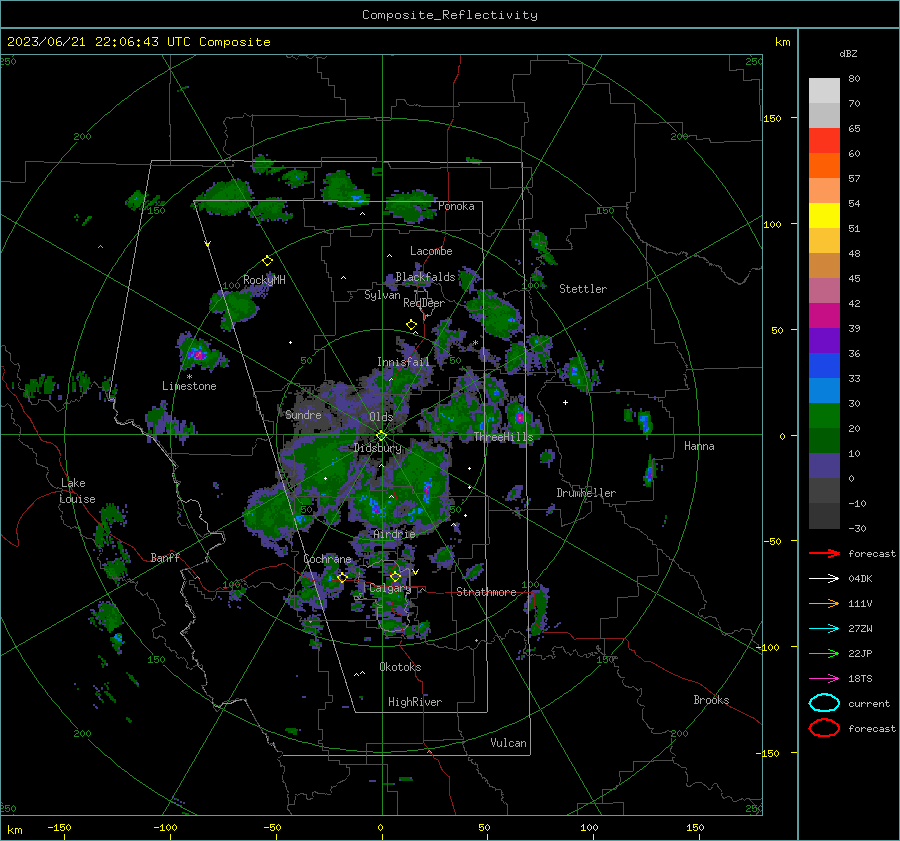Click the Stettler city label
The width and height of the screenshot is (900, 841).
583,289
